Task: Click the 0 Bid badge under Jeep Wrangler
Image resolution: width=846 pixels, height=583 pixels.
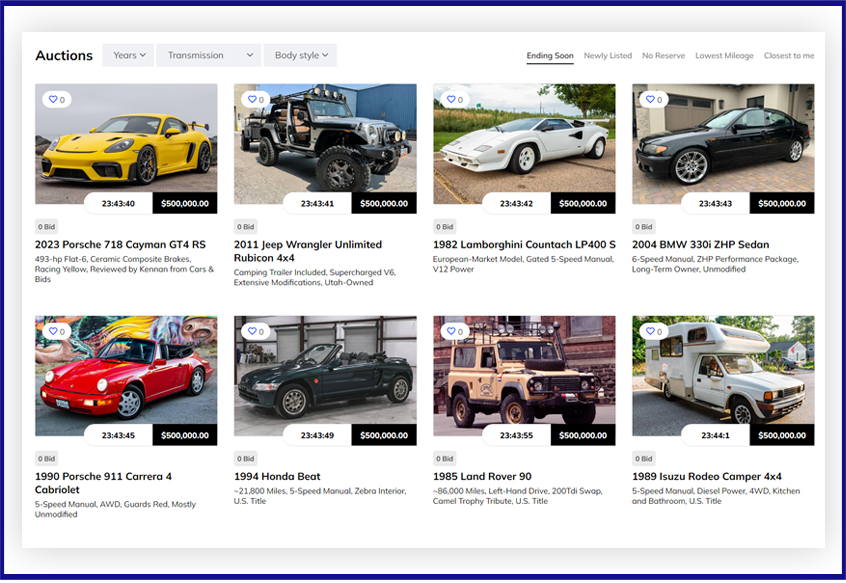Action: [245, 227]
